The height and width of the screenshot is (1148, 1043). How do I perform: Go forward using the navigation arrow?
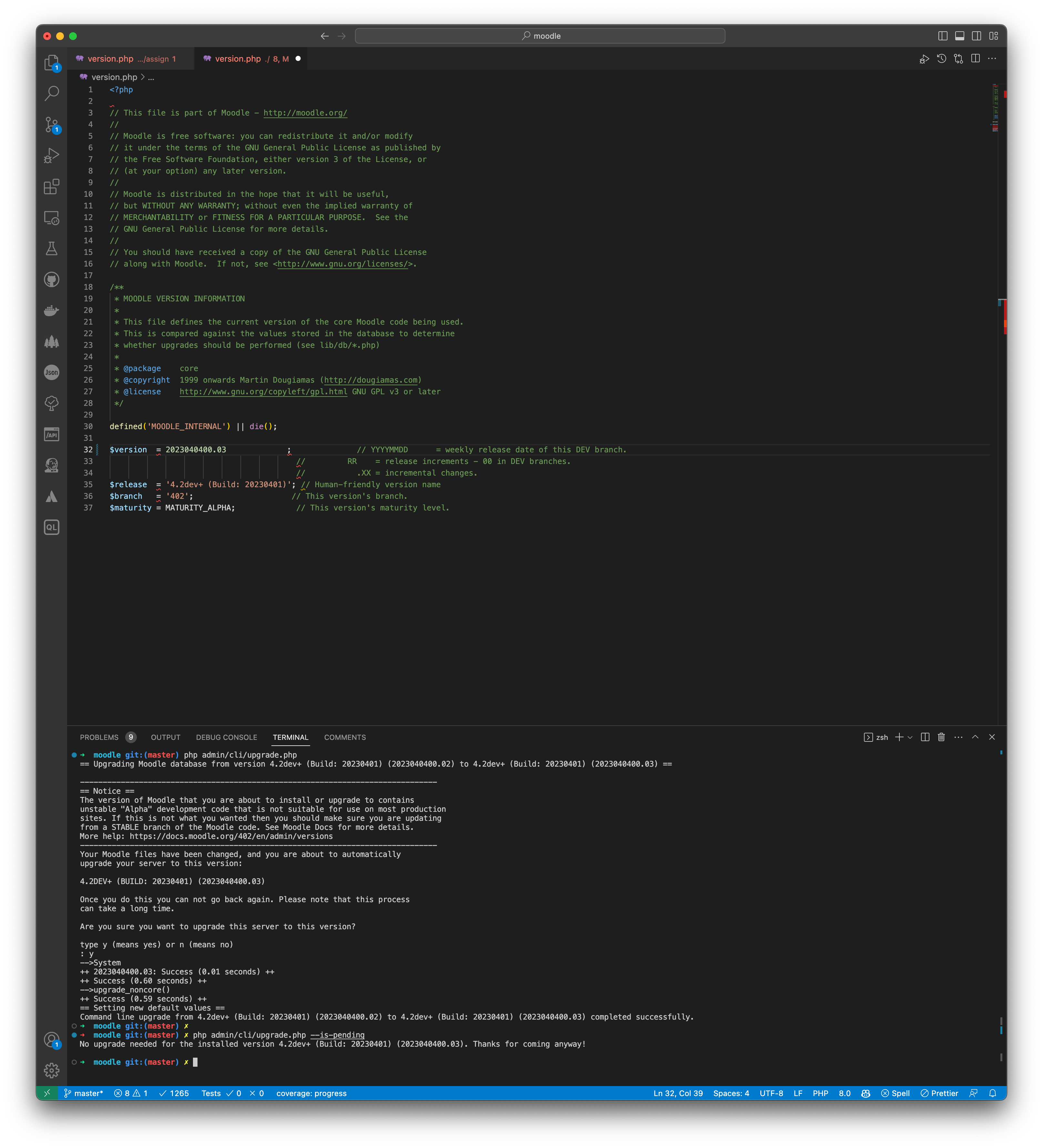(342, 36)
